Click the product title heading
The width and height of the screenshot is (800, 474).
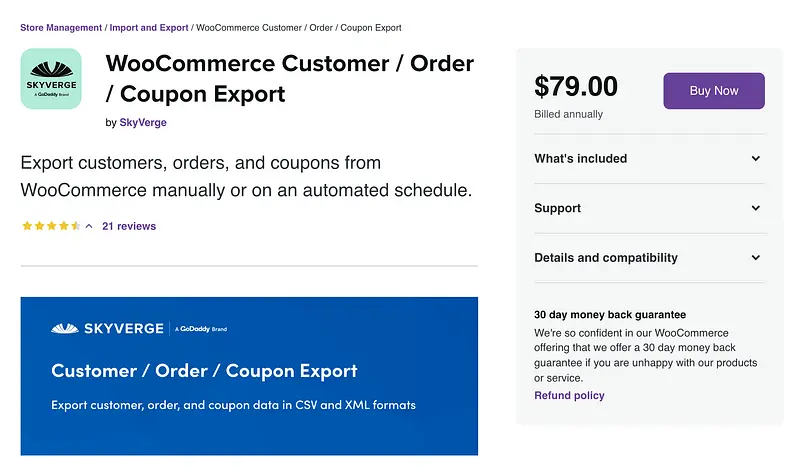pos(289,79)
